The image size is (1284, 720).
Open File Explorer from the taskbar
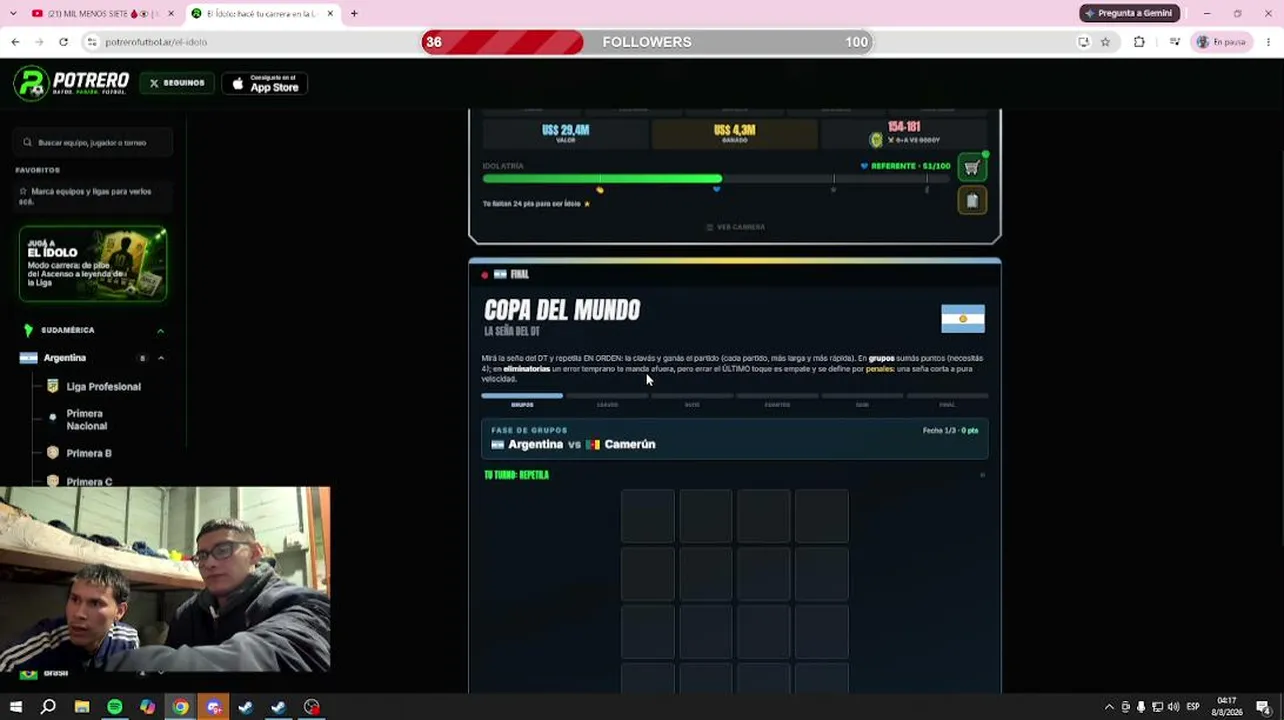(x=82, y=707)
